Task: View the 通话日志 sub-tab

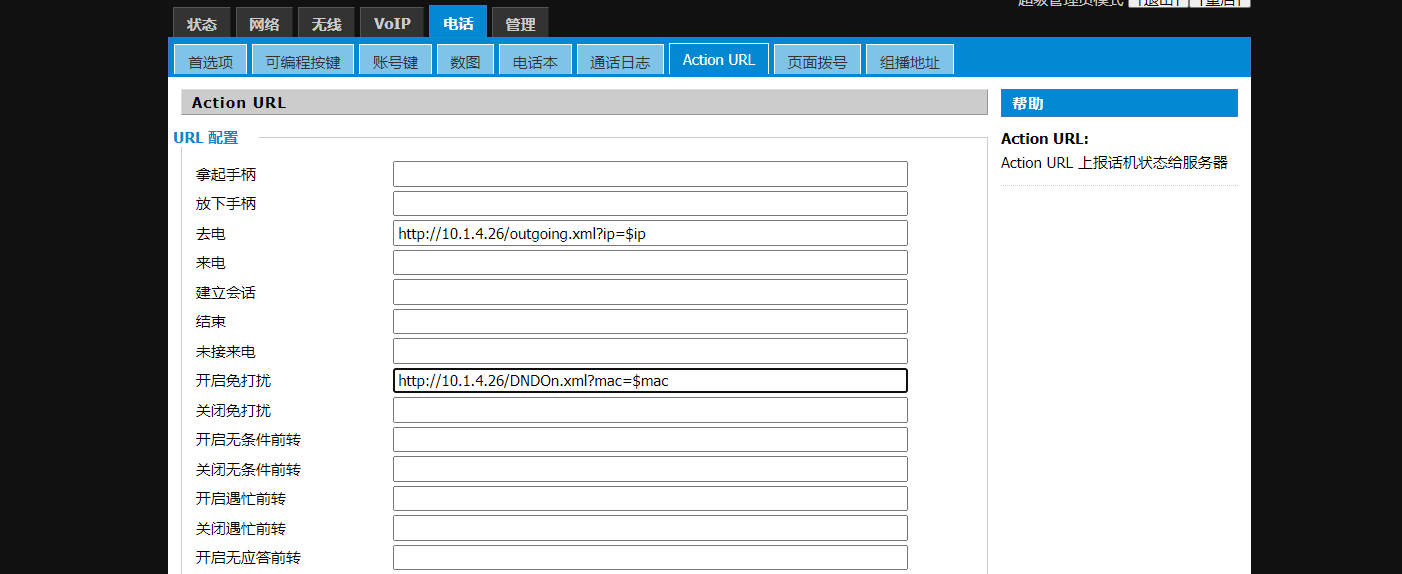Action: coord(619,61)
